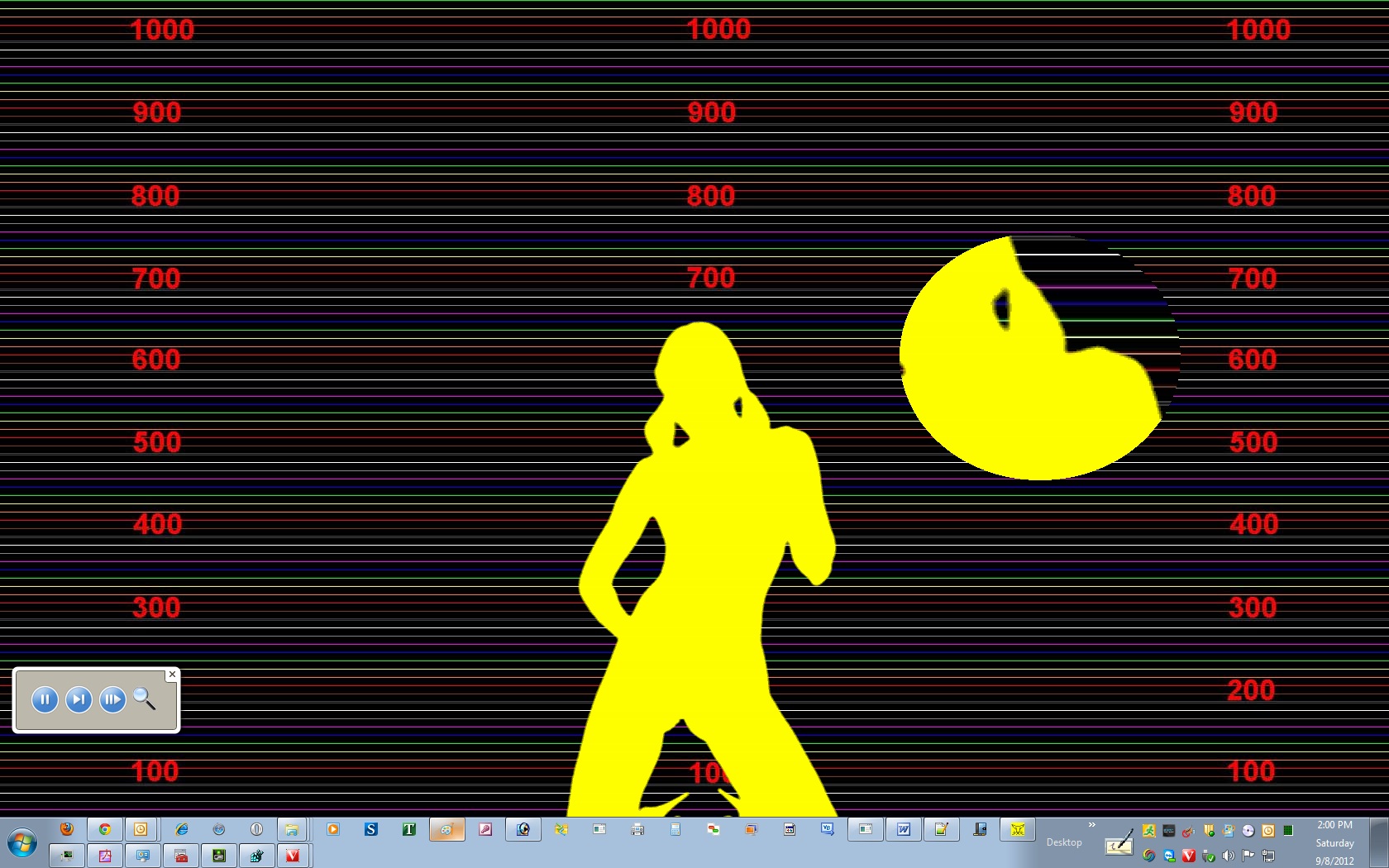Click the skip-to-next button in floating panel
The height and width of the screenshot is (868, 1389).
79,700
